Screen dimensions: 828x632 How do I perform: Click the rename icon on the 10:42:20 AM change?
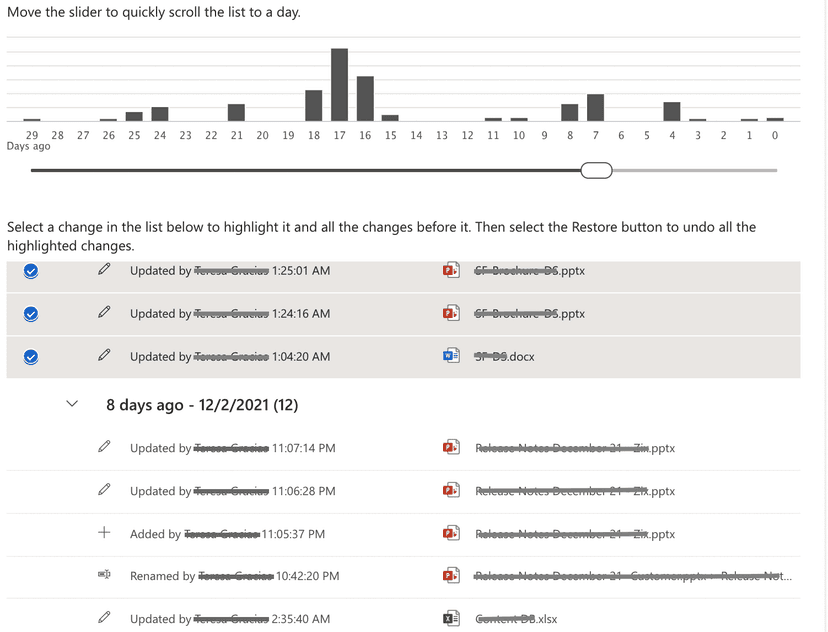click(x=104, y=575)
